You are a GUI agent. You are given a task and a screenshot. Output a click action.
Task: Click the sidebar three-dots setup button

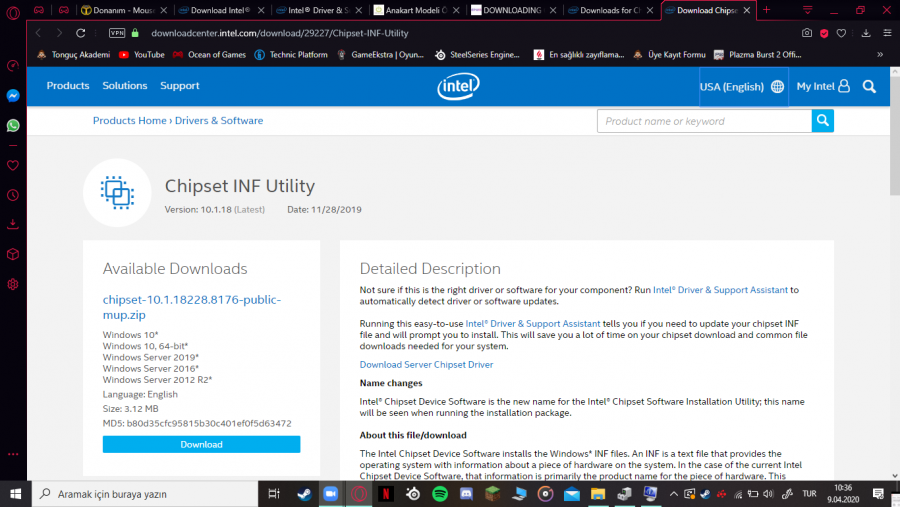coord(13,454)
